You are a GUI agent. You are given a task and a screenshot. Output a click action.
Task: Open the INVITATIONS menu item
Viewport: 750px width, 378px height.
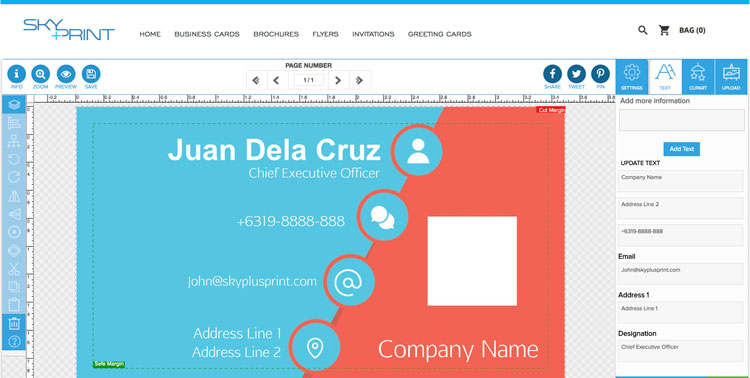click(373, 34)
